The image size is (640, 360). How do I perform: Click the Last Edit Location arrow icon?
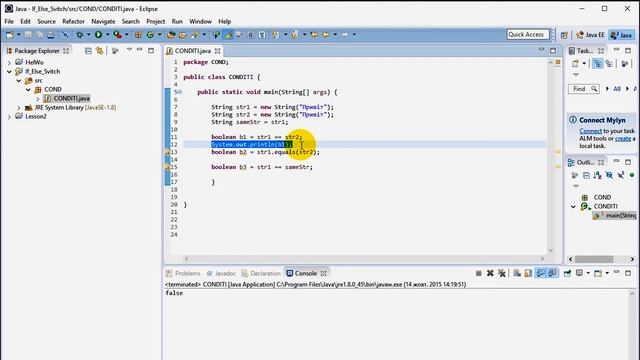click(x=313, y=35)
